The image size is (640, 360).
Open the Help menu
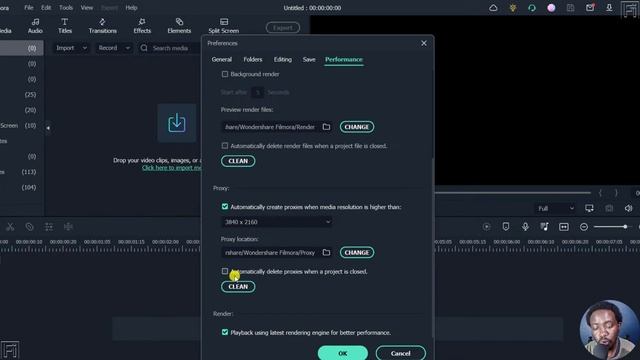click(131, 8)
